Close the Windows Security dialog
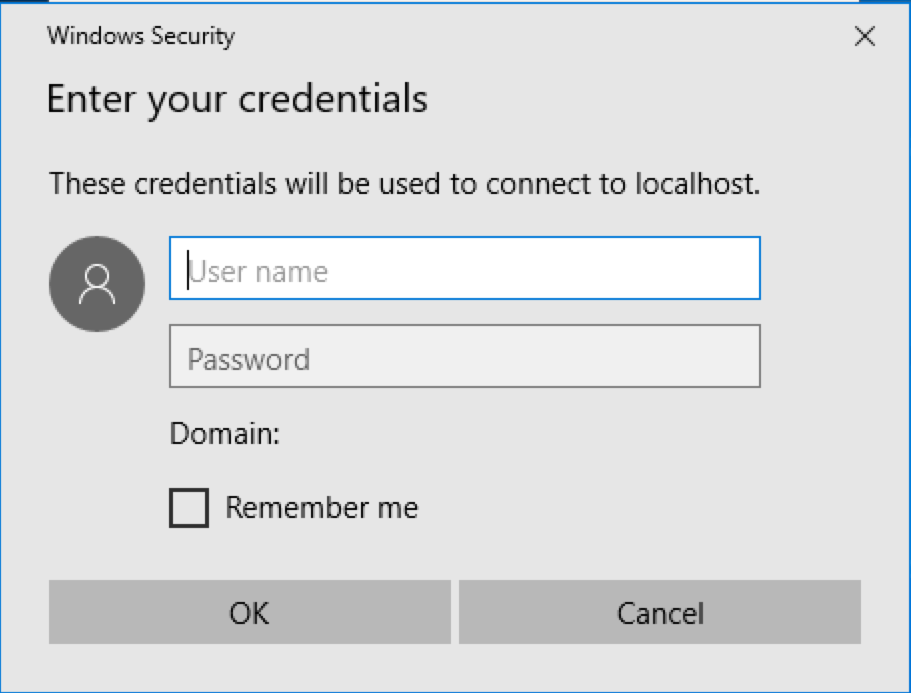Image resolution: width=911 pixels, height=693 pixels. [865, 37]
